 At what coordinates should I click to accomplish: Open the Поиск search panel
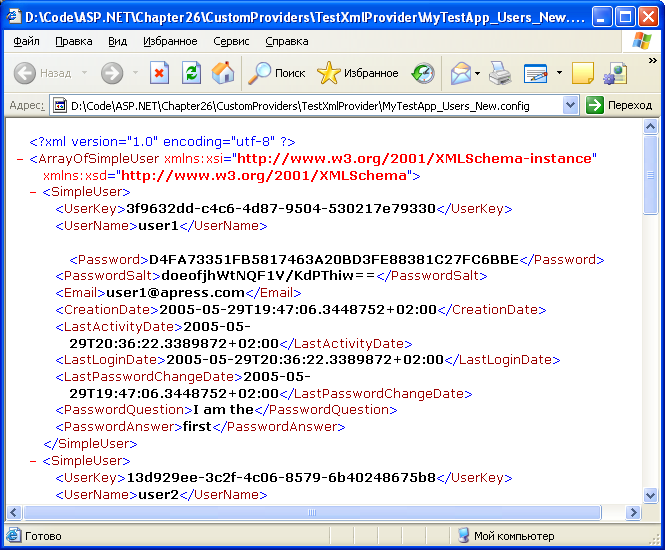click(x=277, y=73)
